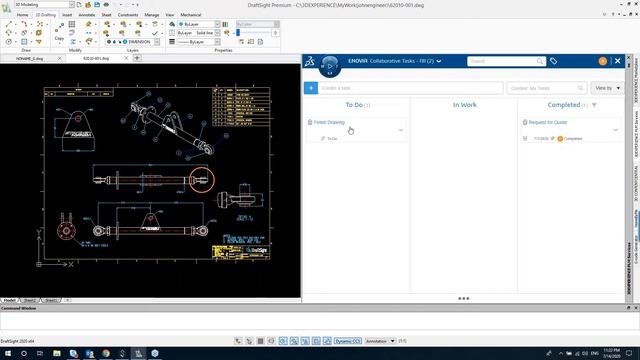
Task: Click the new drawing tab plus button
Action: (x=137, y=58)
